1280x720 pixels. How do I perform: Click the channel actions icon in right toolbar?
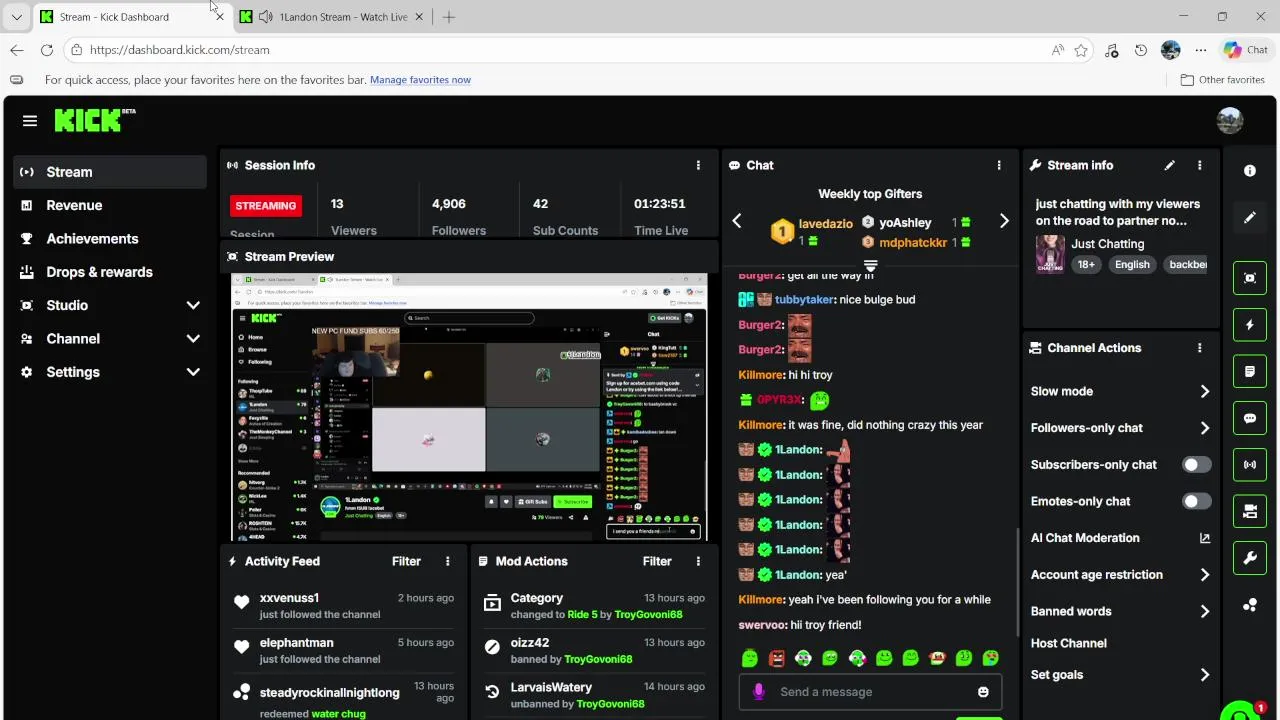[1250, 511]
